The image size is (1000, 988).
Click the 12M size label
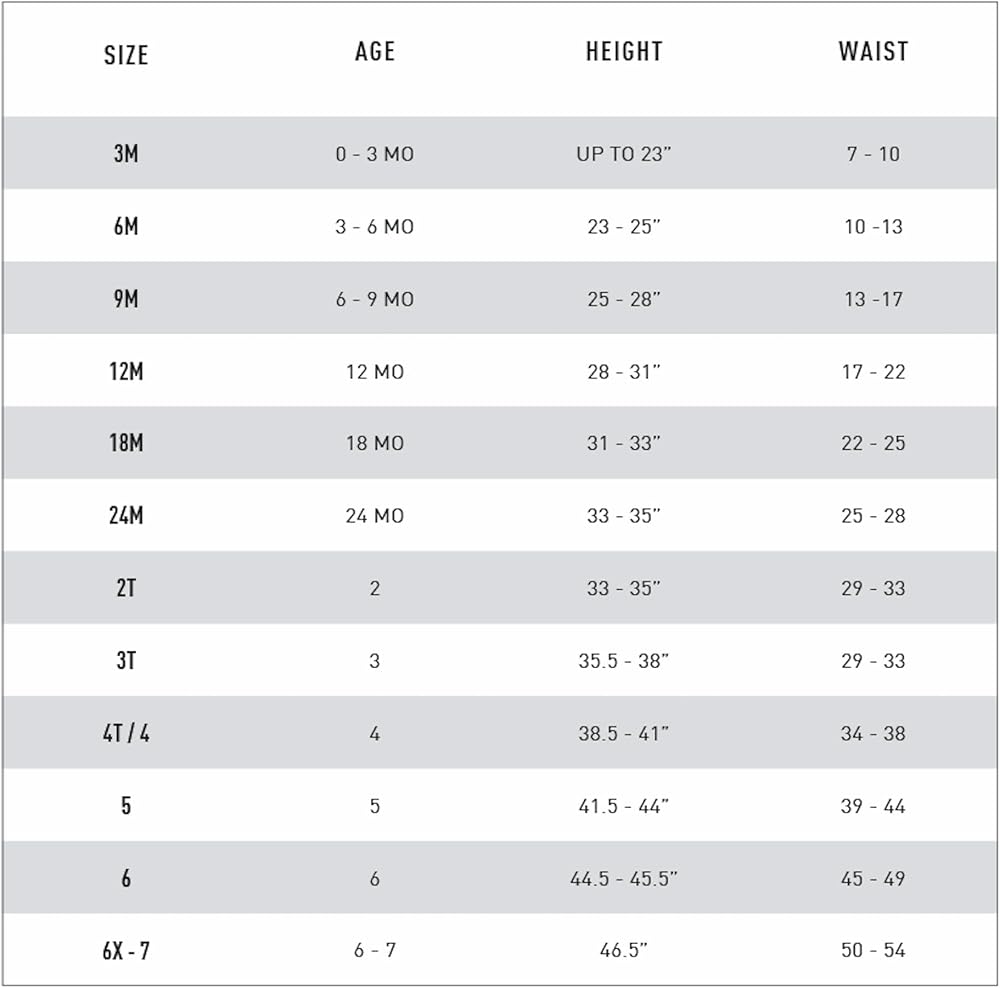(126, 372)
